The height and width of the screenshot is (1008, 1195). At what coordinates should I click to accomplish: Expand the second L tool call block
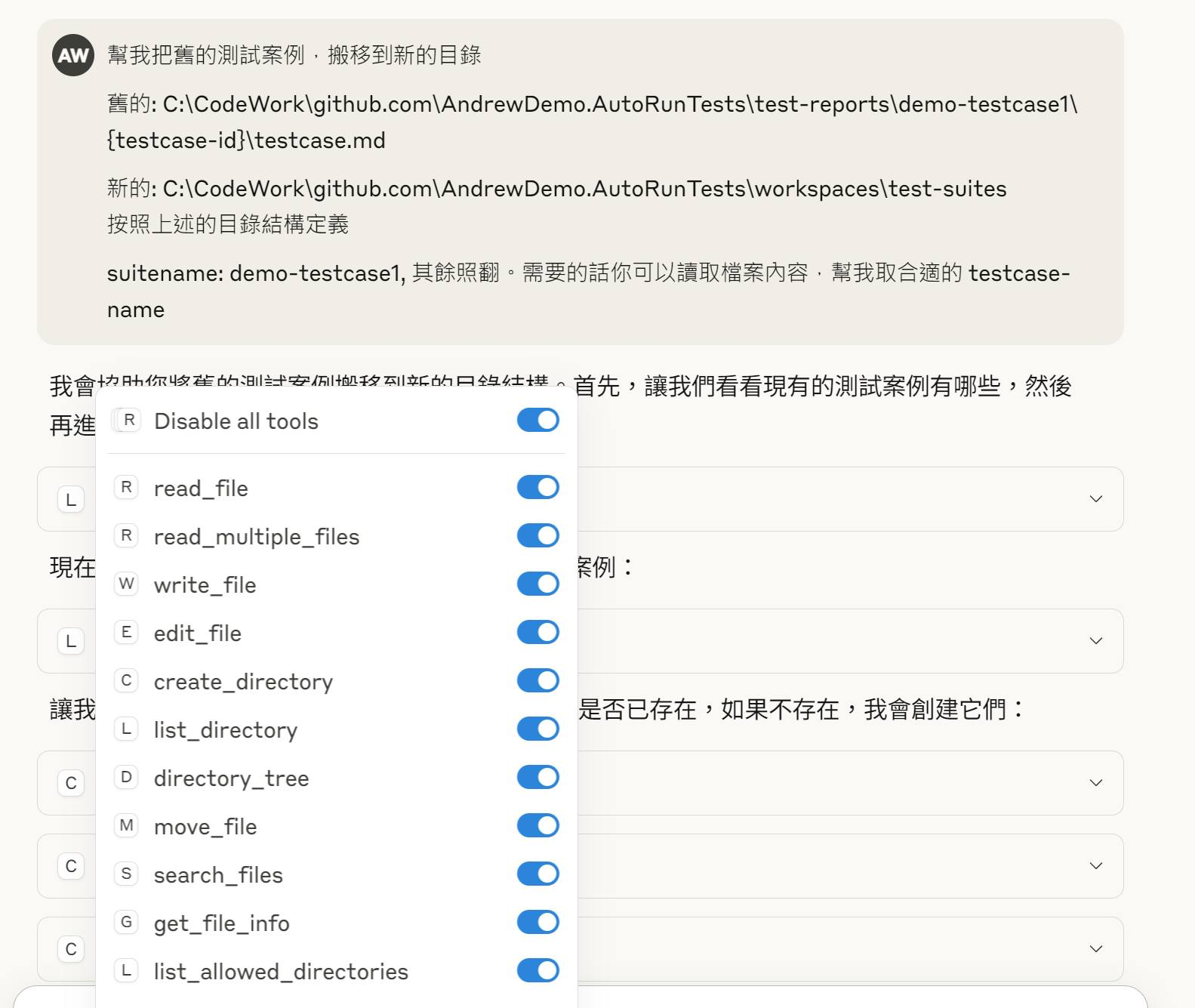tap(1095, 641)
